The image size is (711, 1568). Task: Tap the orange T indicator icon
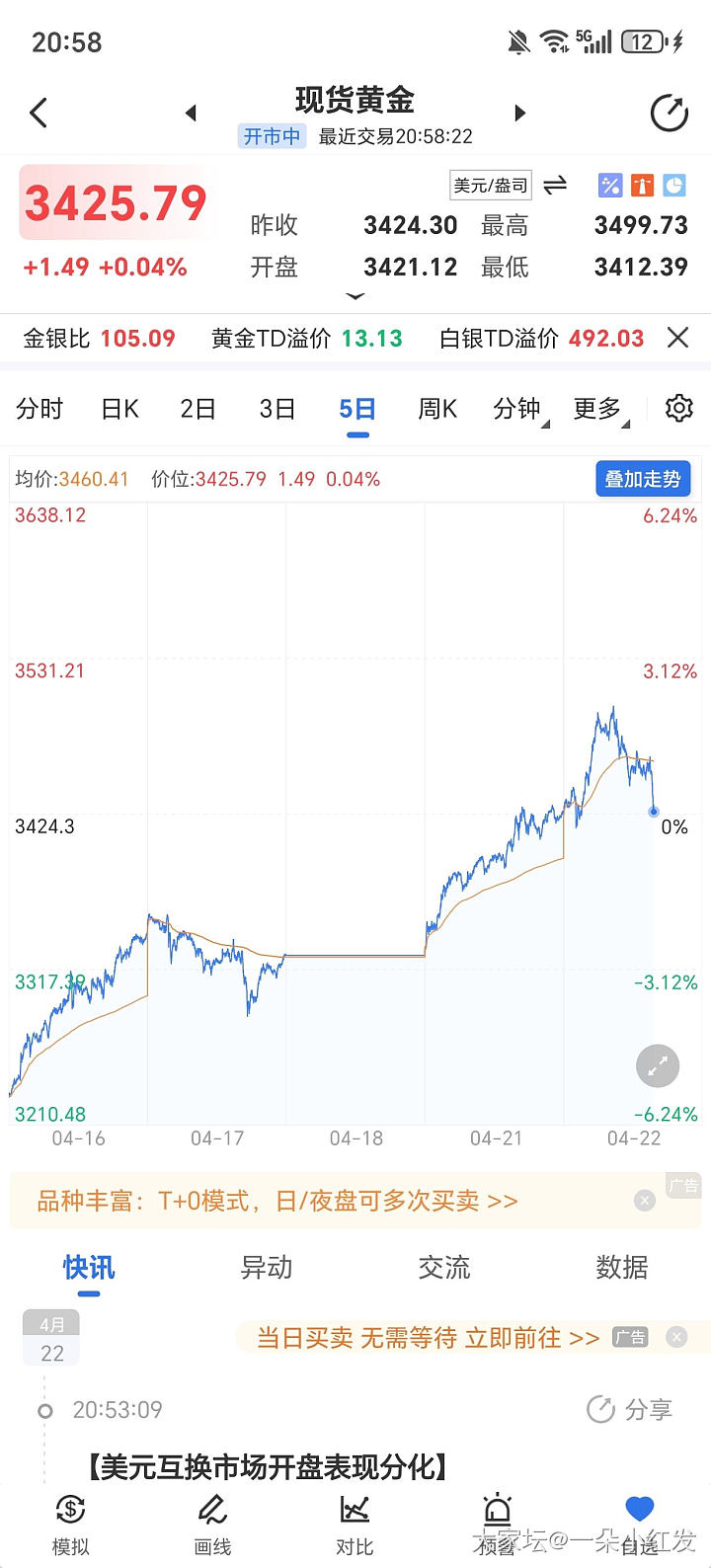(643, 185)
